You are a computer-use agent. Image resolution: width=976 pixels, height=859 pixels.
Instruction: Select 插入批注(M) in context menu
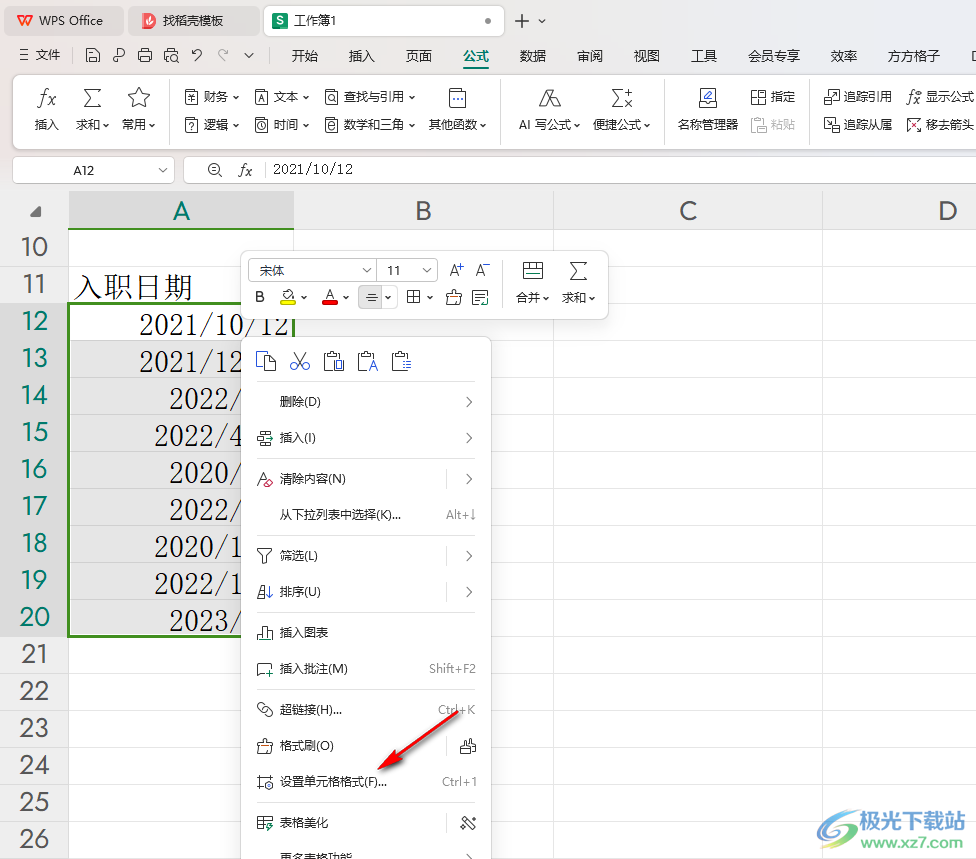366,669
